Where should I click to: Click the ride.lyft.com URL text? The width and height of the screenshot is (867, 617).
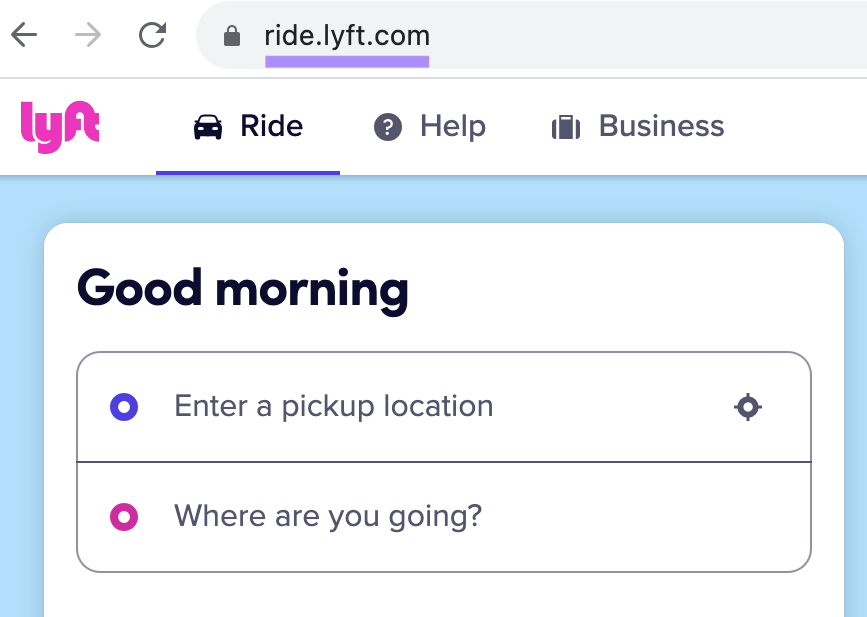pos(347,35)
